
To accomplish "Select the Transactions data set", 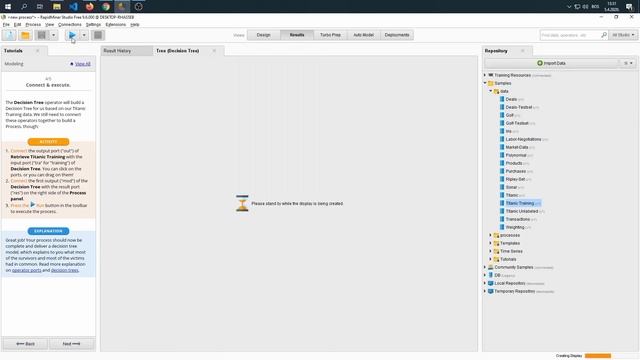I will pos(518,219).
